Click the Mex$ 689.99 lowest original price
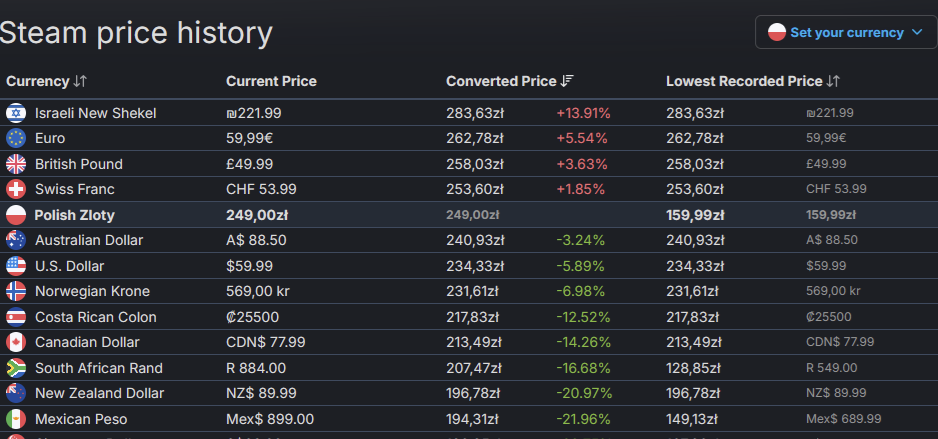The width and height of the screenshot is (938, 439). click(x=843, y=419)
